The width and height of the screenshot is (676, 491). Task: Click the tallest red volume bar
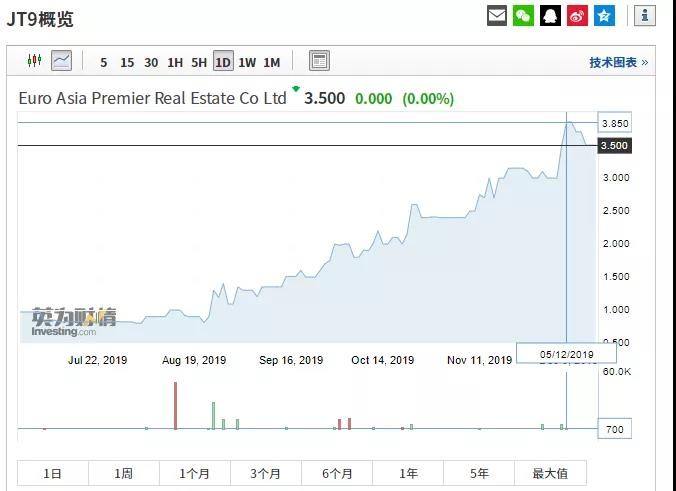click(175, 406)
